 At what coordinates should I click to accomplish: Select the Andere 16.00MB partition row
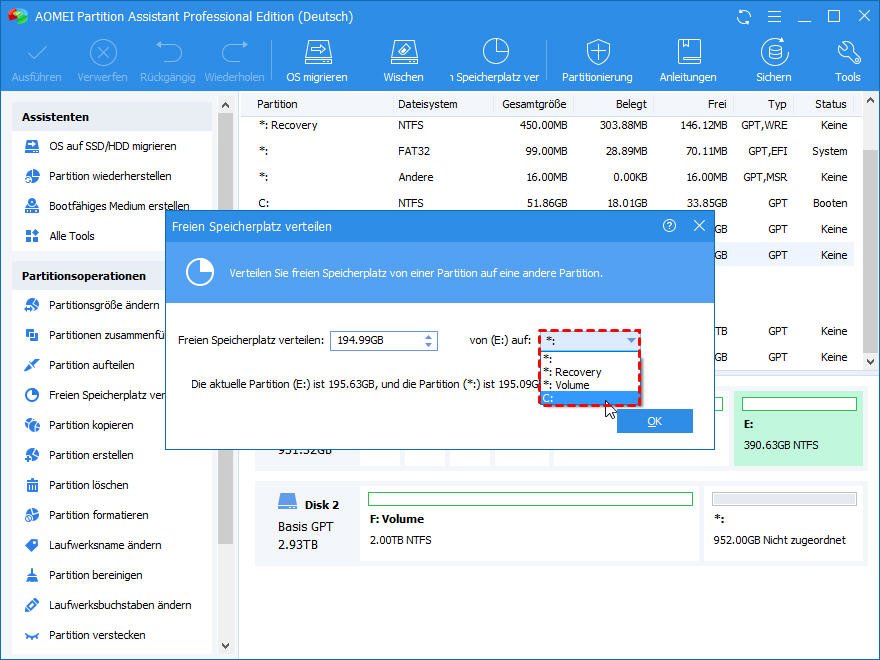tap(550, 177)
